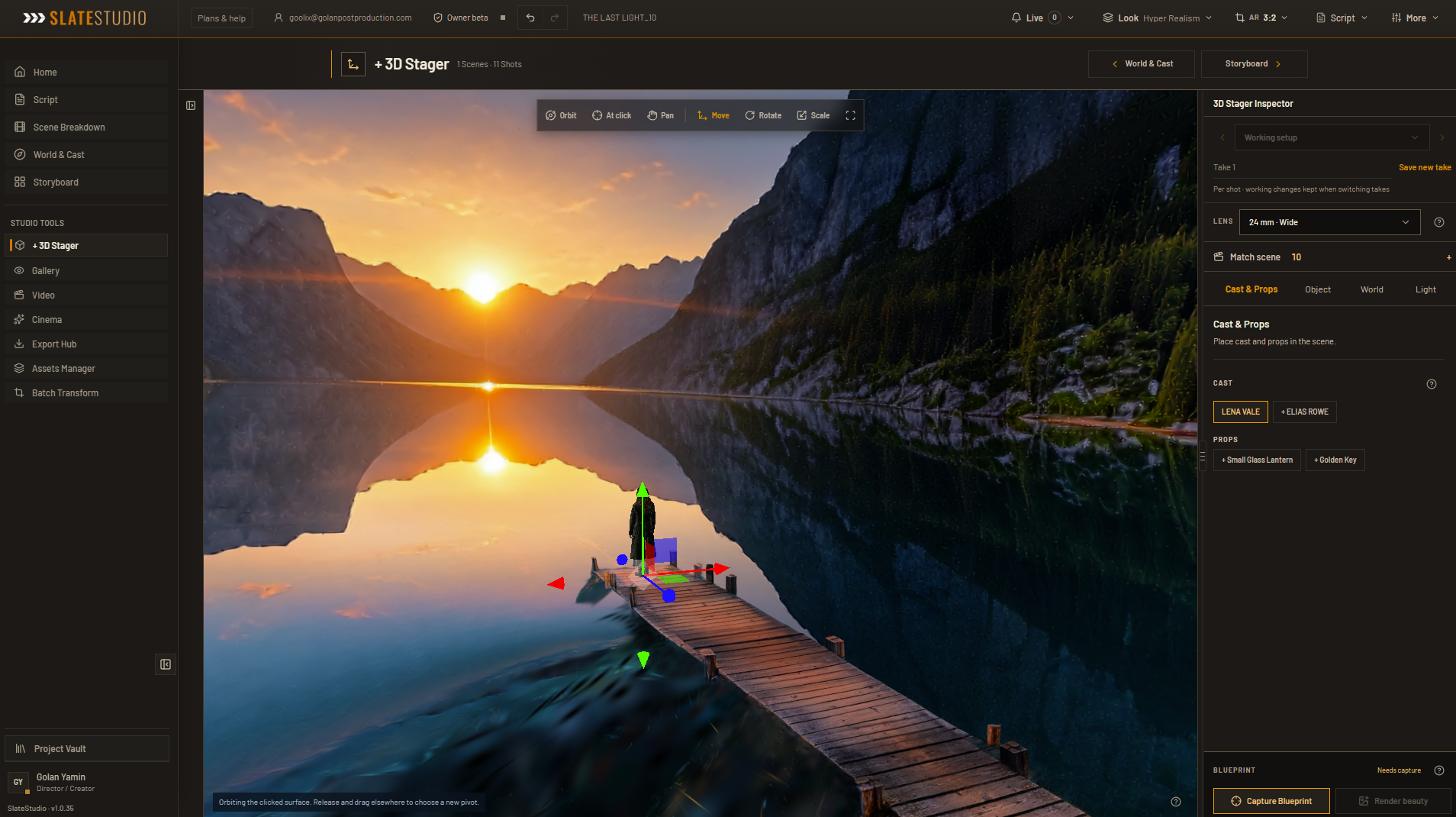Collapse sidebar using the bottom-left collapse icon

(x=166, y=664)
